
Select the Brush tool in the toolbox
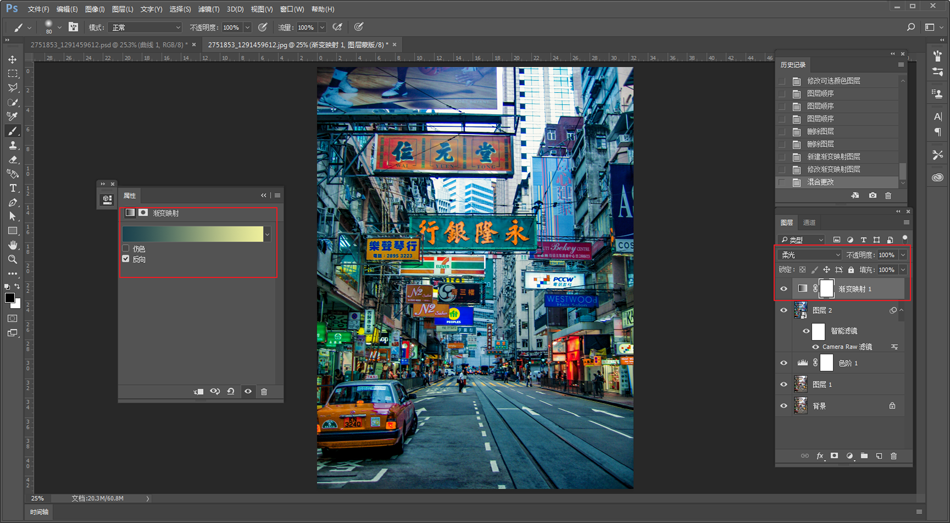click(12, 131)
